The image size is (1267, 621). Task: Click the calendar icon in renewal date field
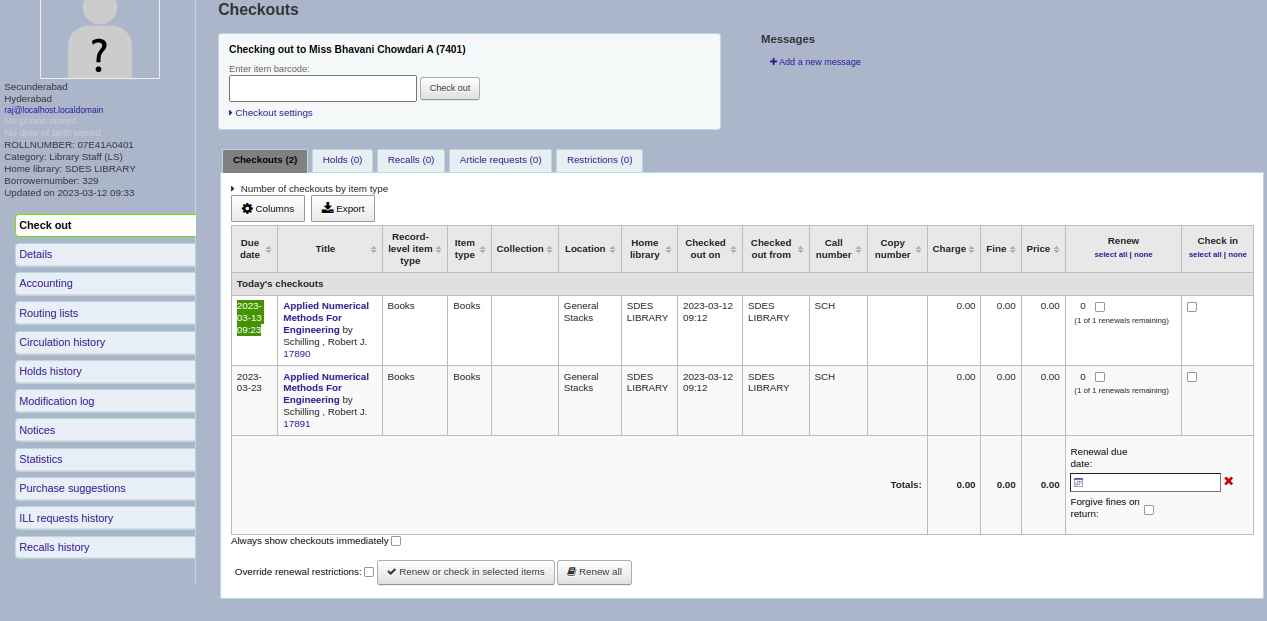(1079, 483)
